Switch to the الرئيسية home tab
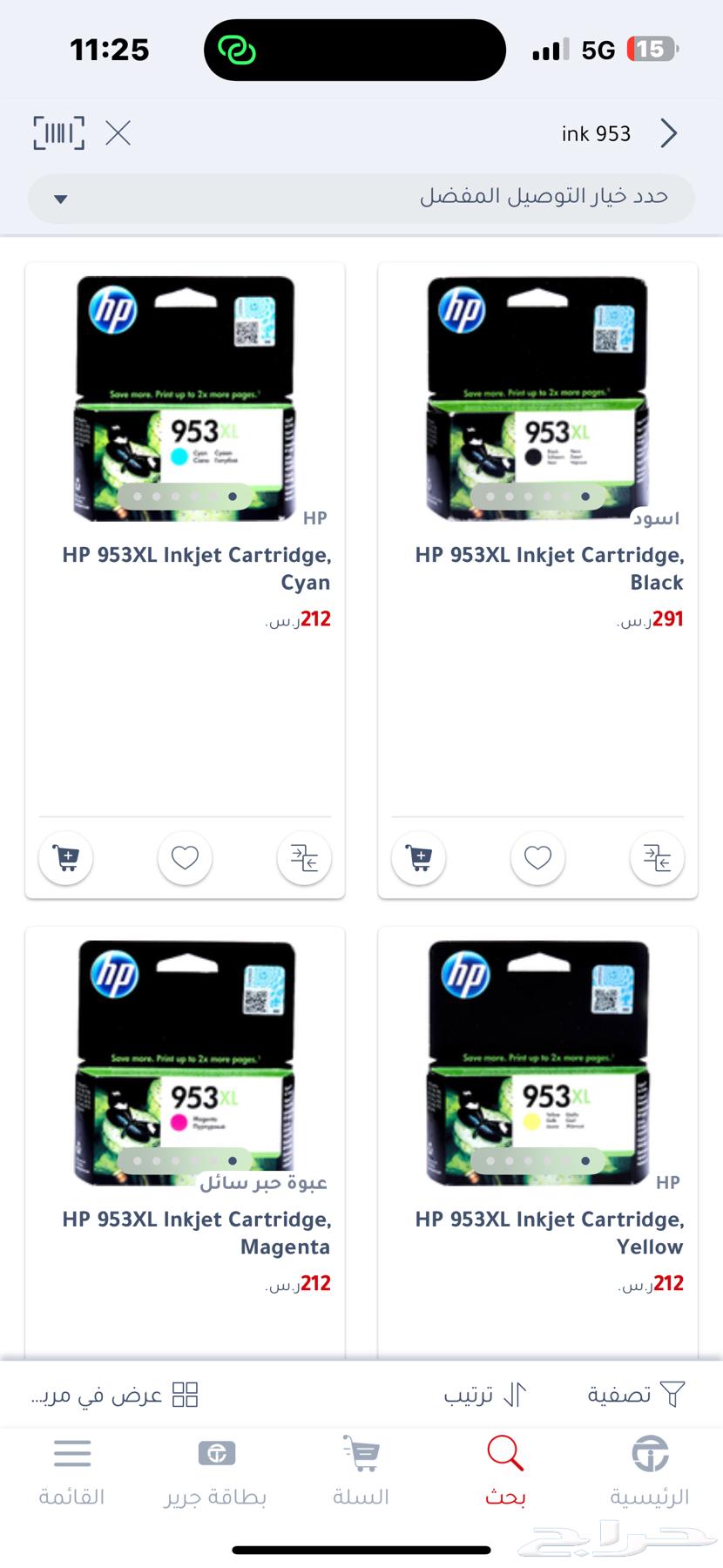The width and height of the screenshot is (723, 1568). click(x=650, y=1471)
